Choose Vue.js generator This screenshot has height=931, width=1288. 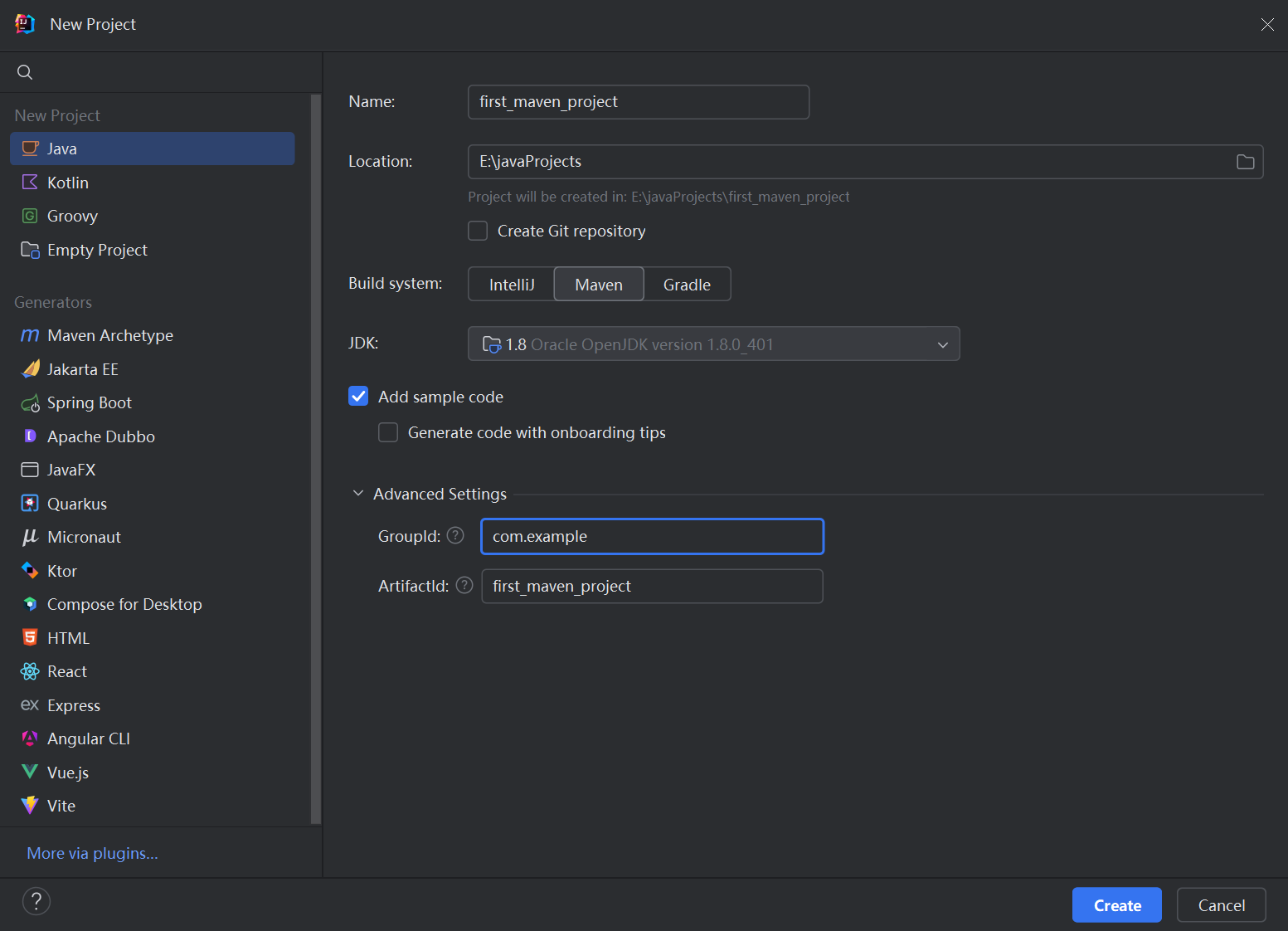153,773
